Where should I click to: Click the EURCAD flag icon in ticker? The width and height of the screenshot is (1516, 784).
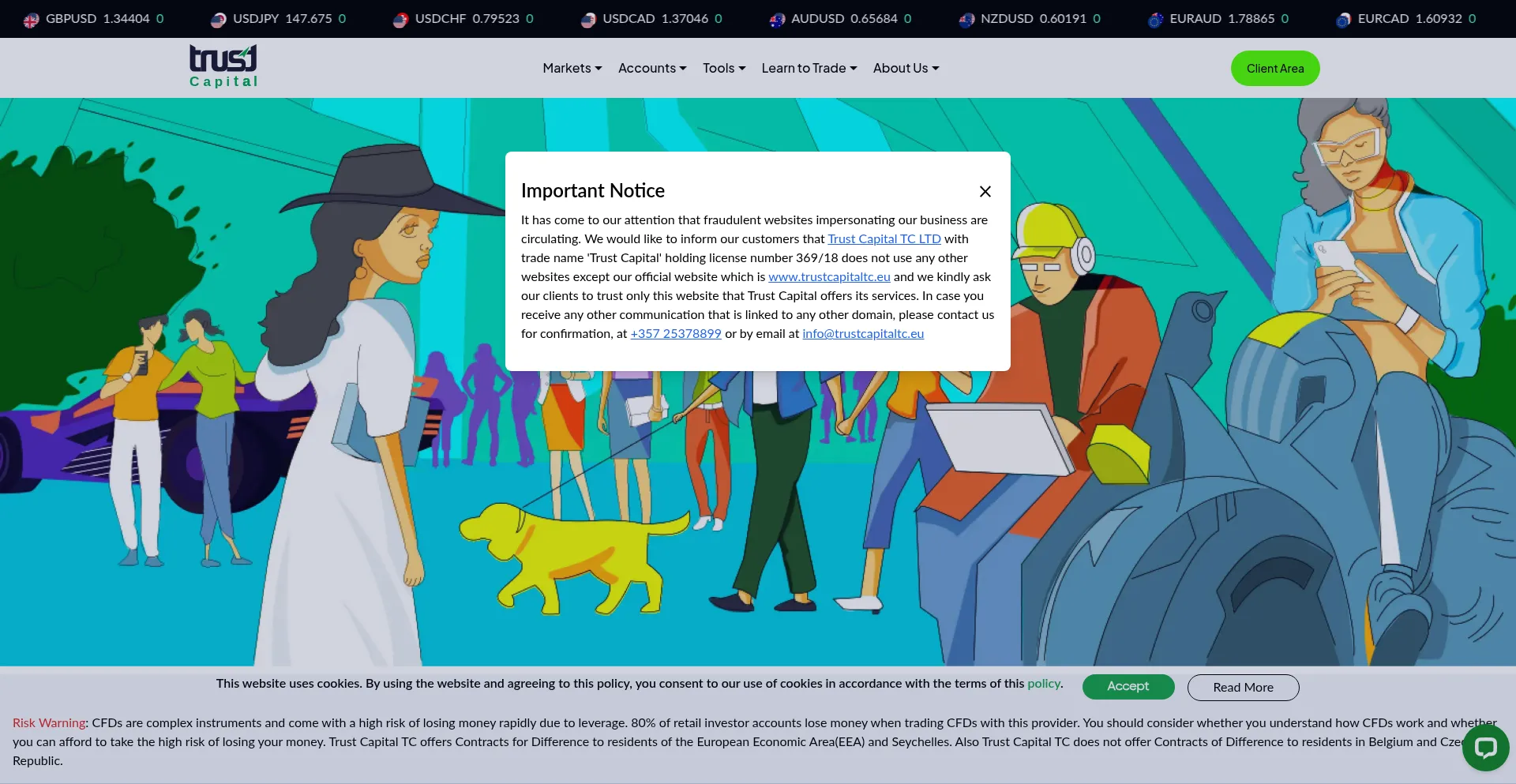[1343, 20]
